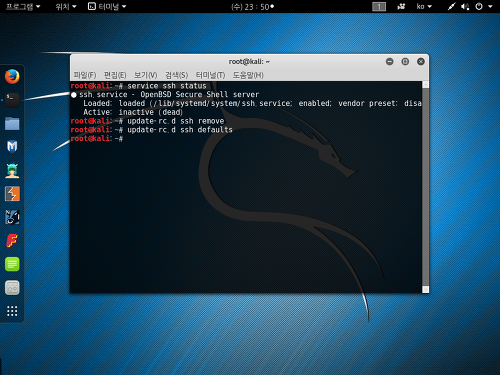Click the 'OpenBSD Secure Shell server' text
Screen dimensions: 500x375
click(x=200, y=95)
